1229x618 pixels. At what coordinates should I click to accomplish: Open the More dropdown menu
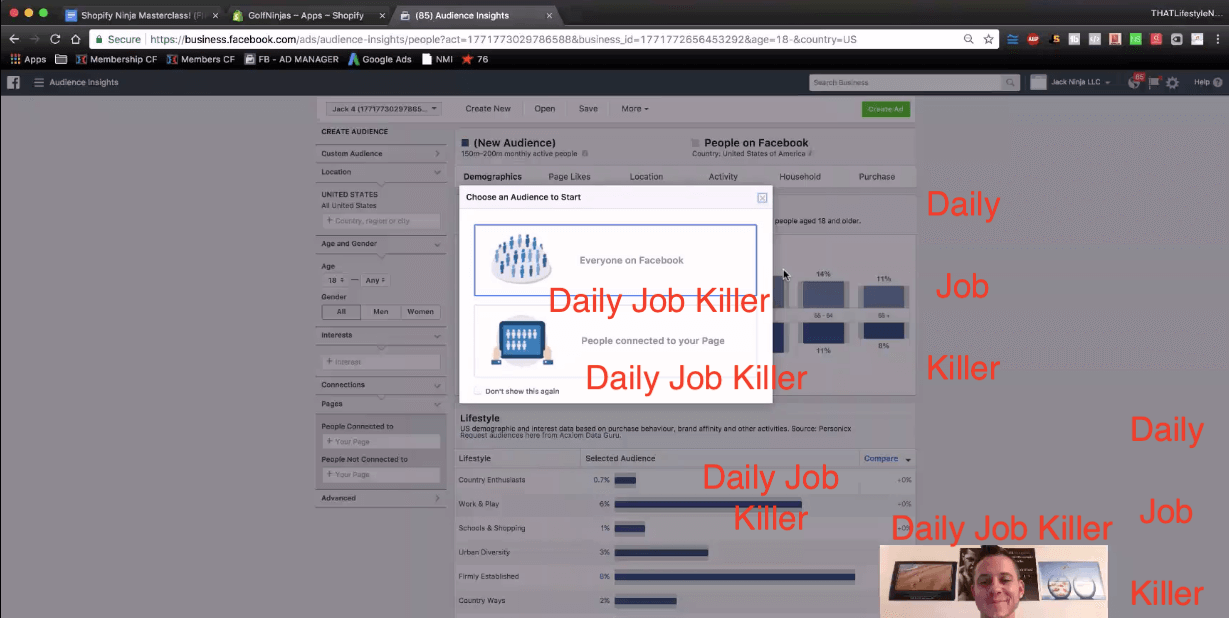(634, 109)
